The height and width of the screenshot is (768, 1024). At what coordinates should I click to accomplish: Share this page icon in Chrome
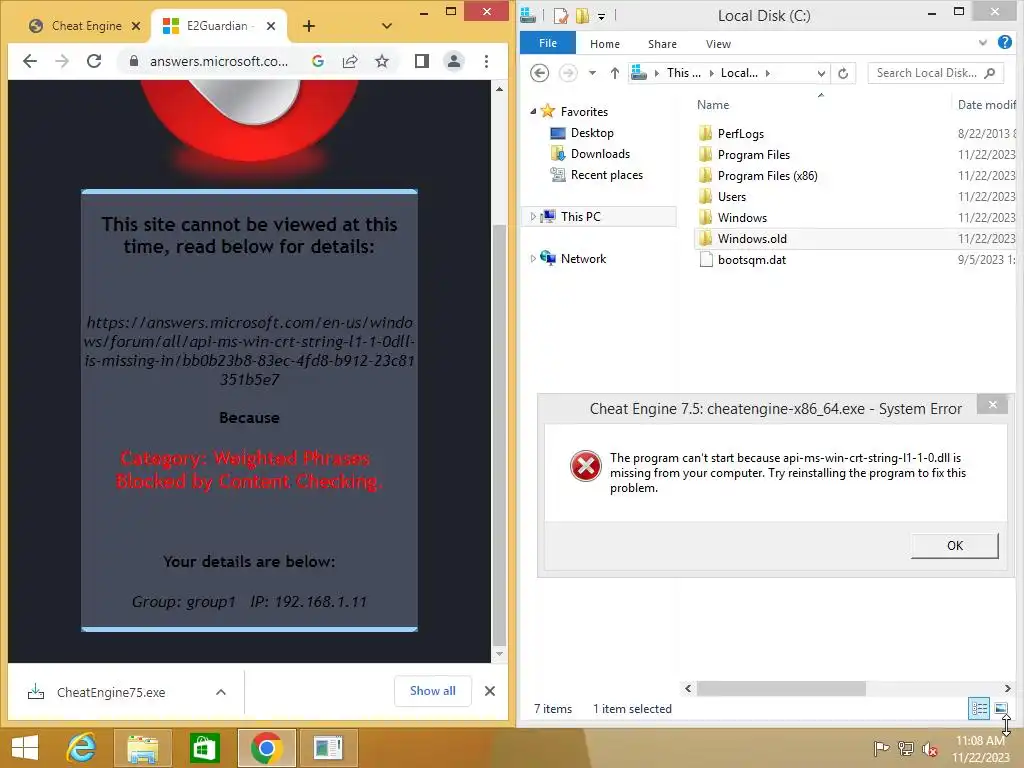click(350, 61)
